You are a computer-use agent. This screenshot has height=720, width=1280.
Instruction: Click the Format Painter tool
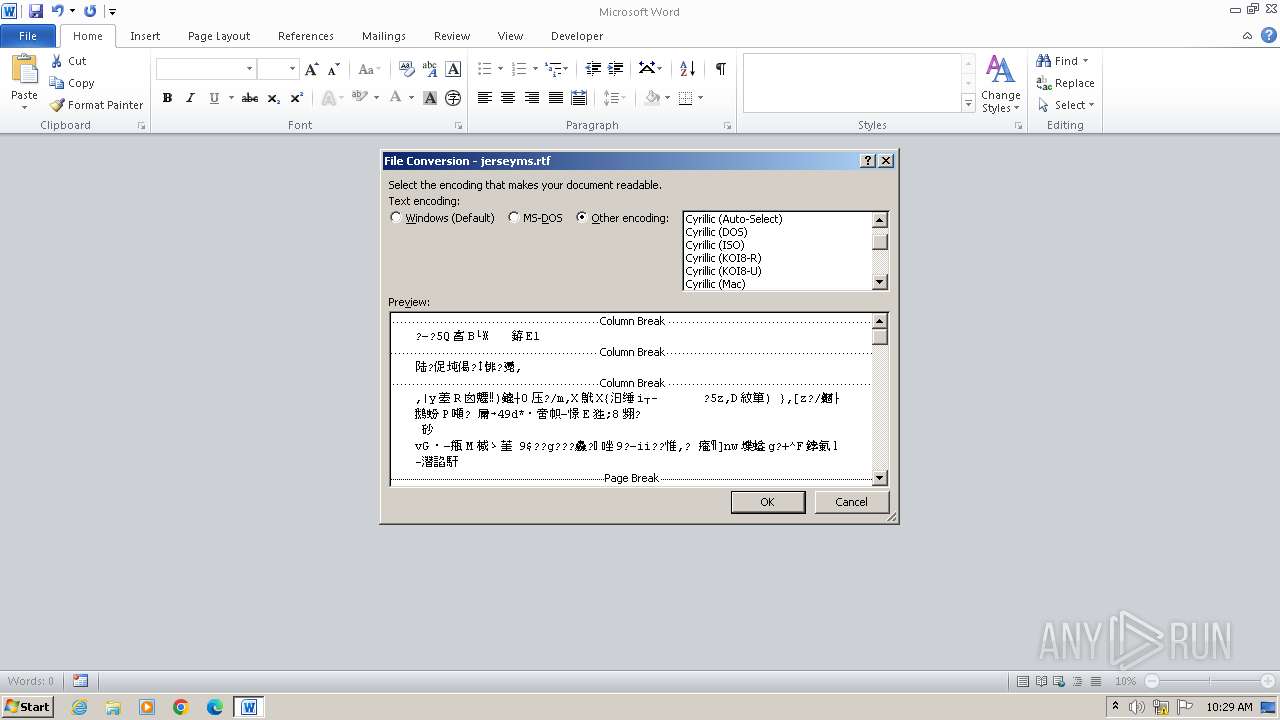point(96,105)
